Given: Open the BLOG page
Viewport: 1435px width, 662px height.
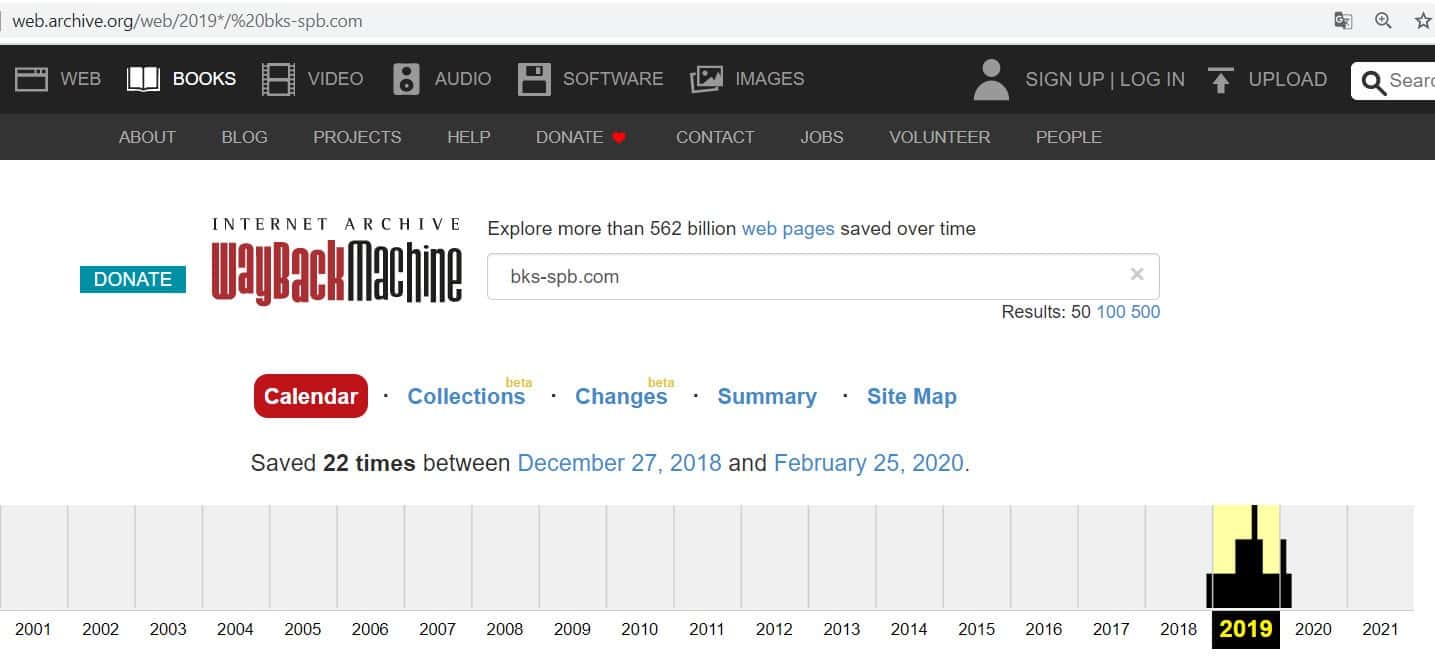Looking at the screenshot, I should point(245,137).
